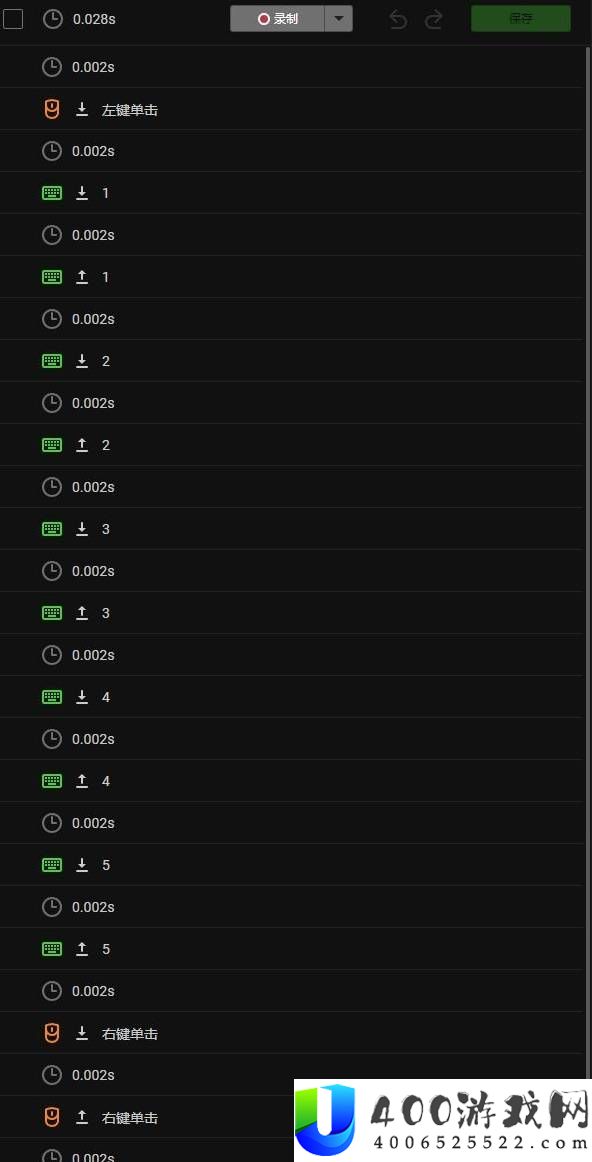Click key-down arrow icon for key 4
Image resolution: width=592 pixels, height=1162 pixels.
[x=82, y=697]
